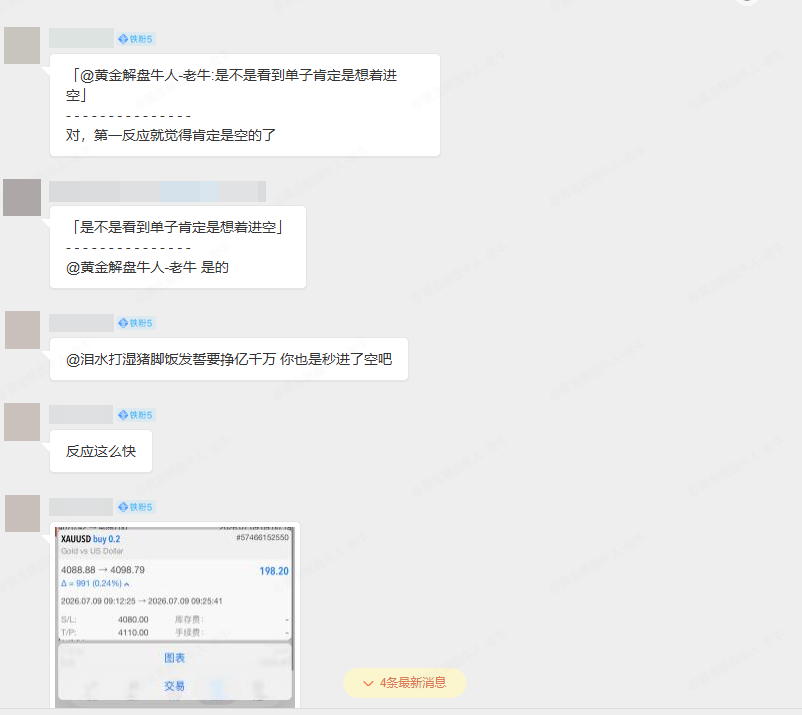Viewport: 802px width, 715px height.
Task: Open avatar beside '对，第一反应就觉得肯定是空的了' message
Action: pos(22,46)
